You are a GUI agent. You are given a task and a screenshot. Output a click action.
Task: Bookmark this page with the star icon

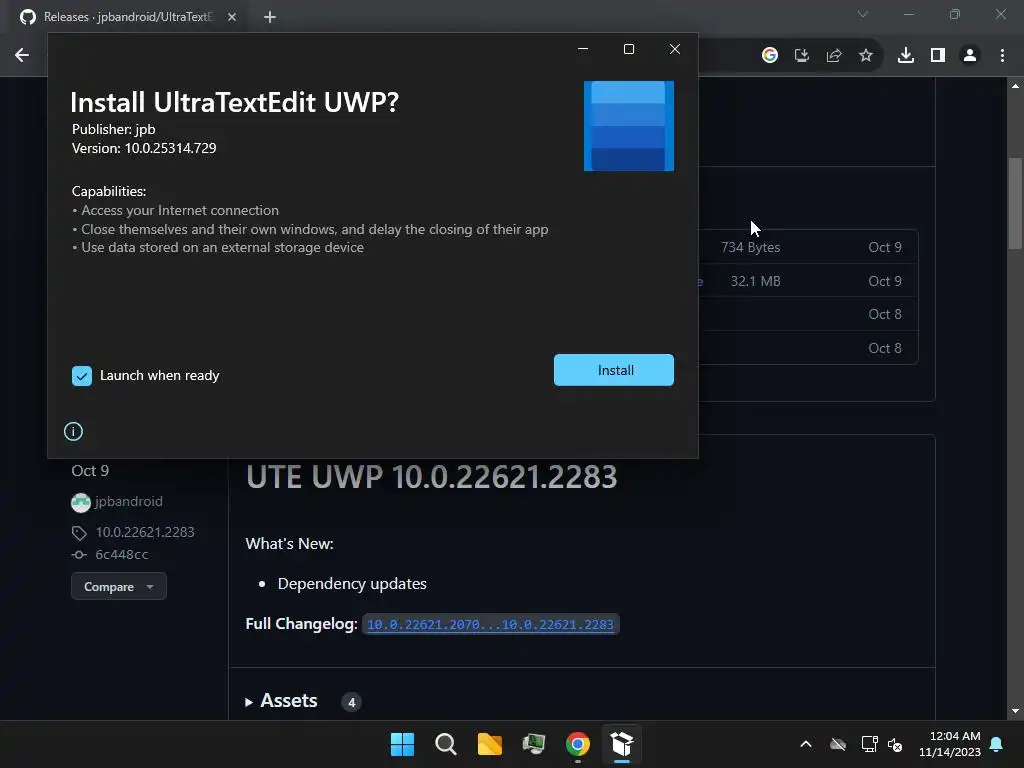click(x=865, y=56)
